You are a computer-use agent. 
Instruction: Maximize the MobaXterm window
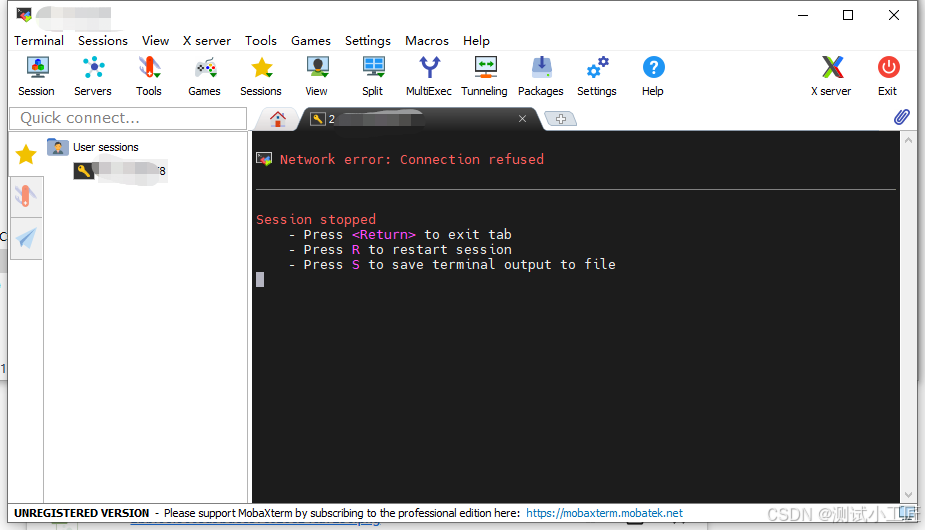tap(848, 15)
